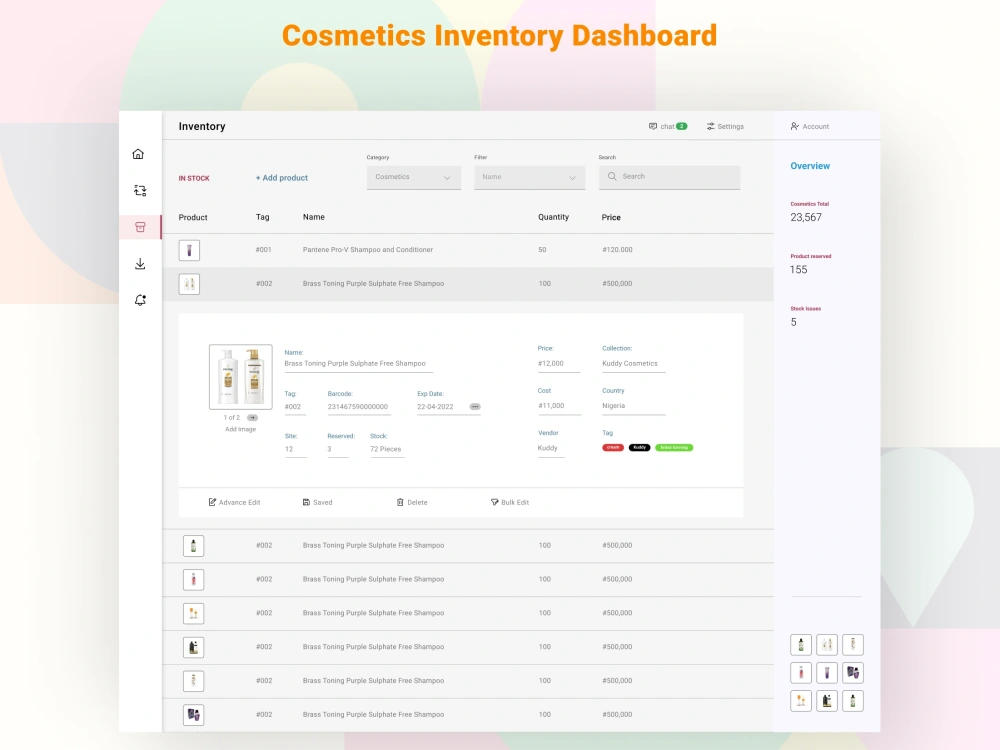Click the Bulk Edit label

pyautogui.click(x=515, y=503)
